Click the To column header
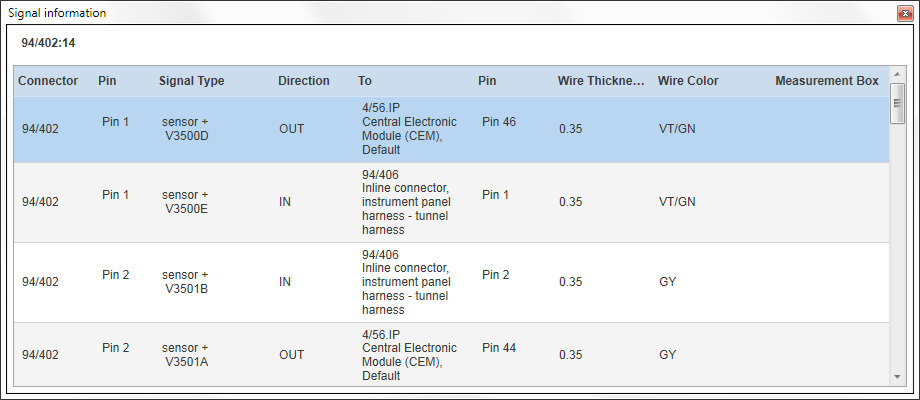The image size is (920, 400). [x=365, y=81]
